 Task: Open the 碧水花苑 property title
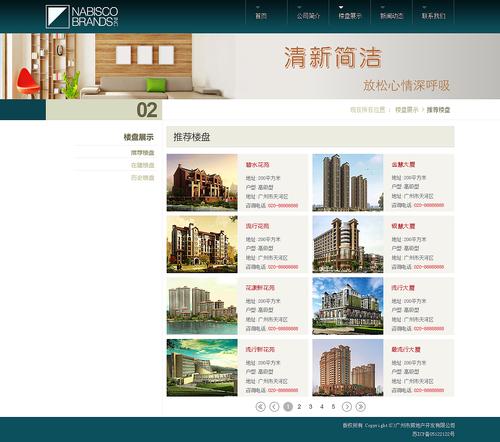point(257,165)
